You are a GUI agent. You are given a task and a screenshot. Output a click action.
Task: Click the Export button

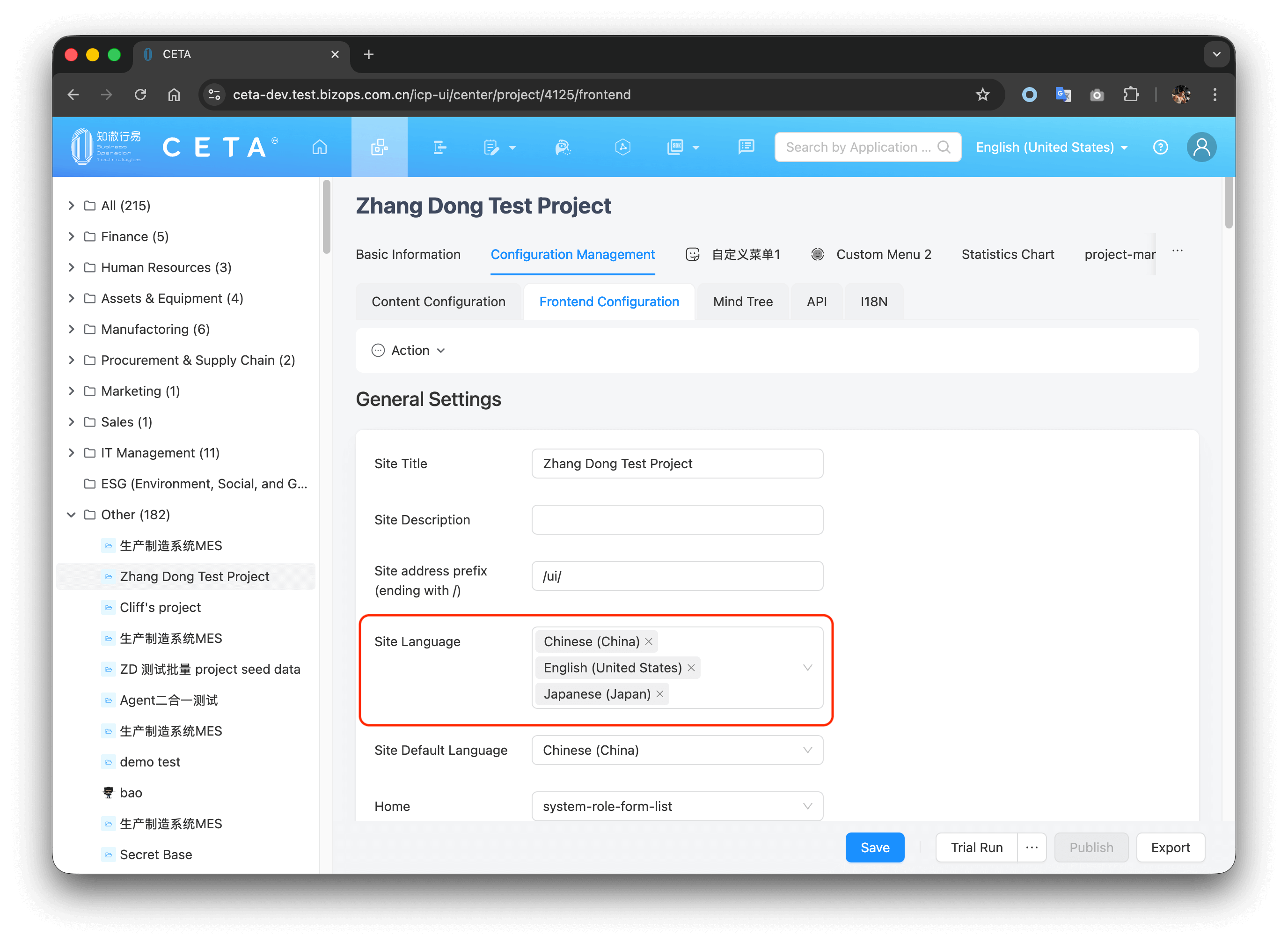1170,847
